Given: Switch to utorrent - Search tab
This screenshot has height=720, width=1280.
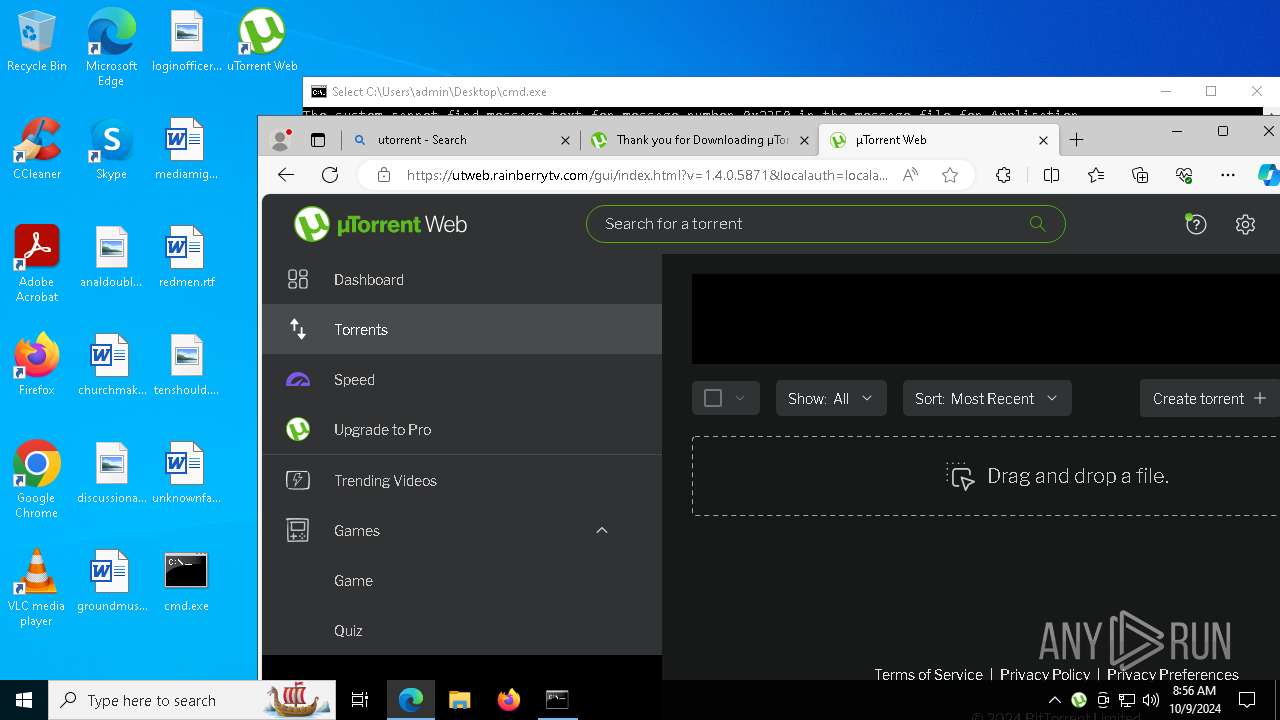Looking at the screenshot, I should pos(460,140).
